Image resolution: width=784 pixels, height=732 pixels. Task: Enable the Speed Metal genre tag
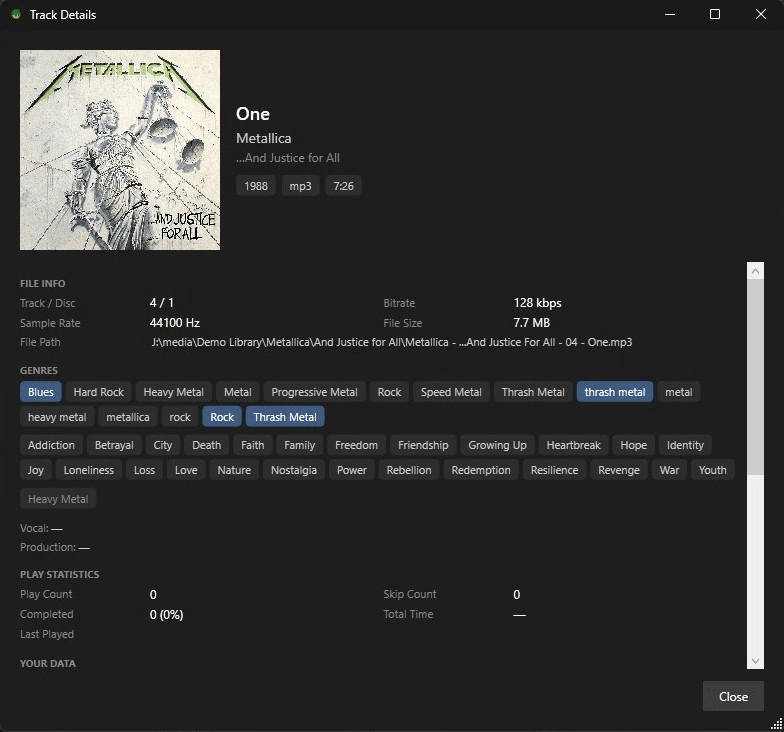click(x=451, y=392)
